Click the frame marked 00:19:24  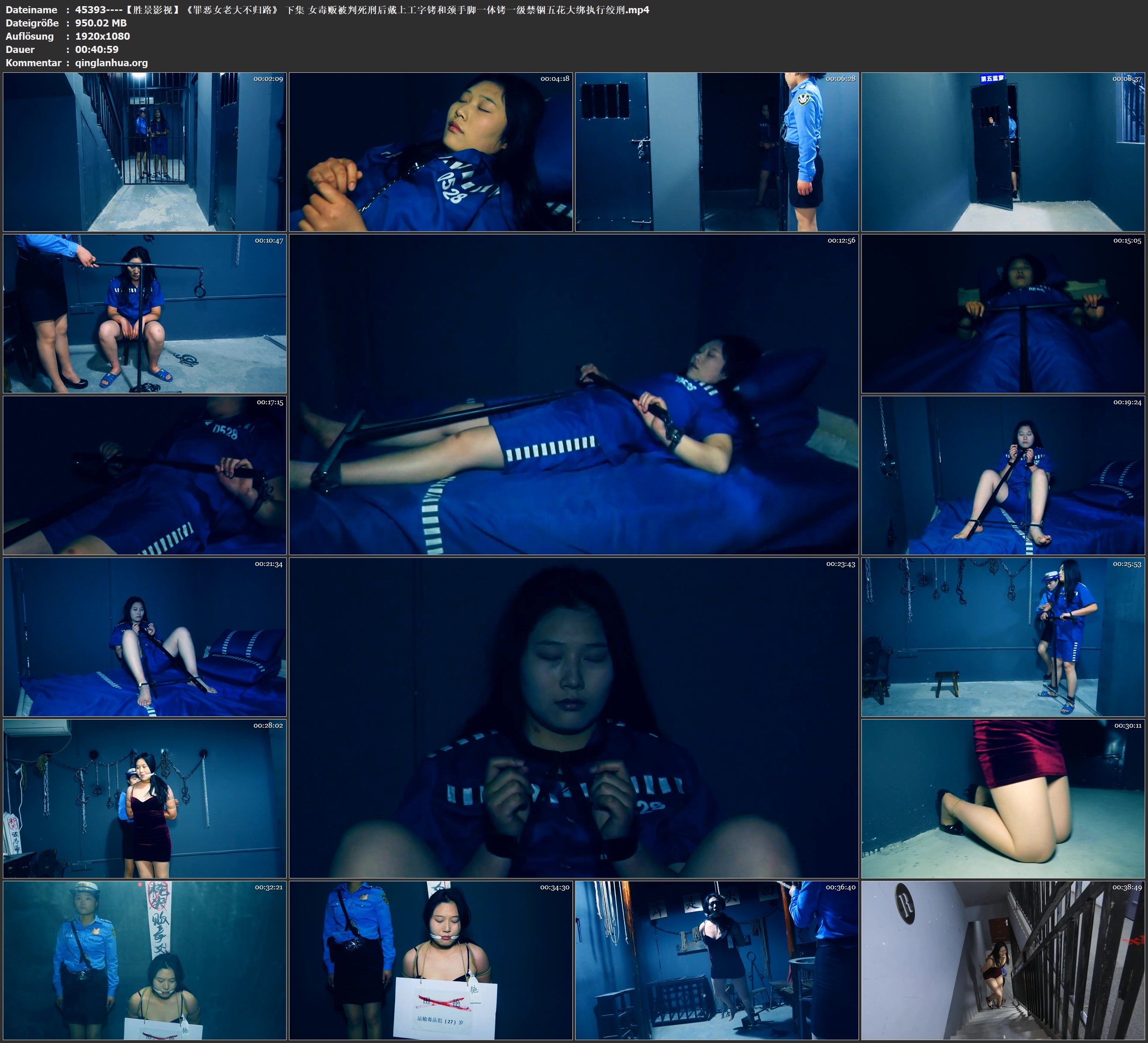(x=1003, y=475)
